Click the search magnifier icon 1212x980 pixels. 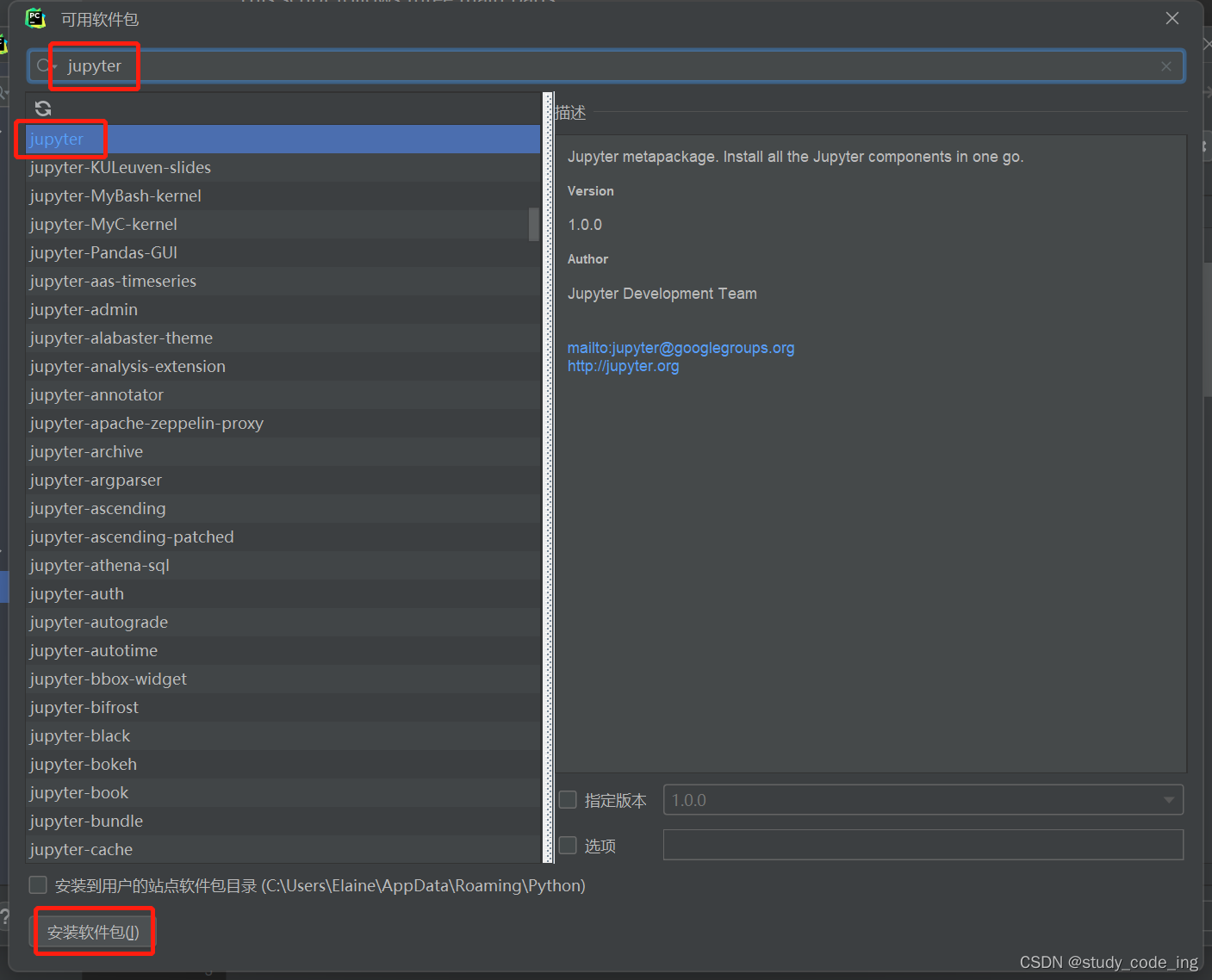pos(45,65)
